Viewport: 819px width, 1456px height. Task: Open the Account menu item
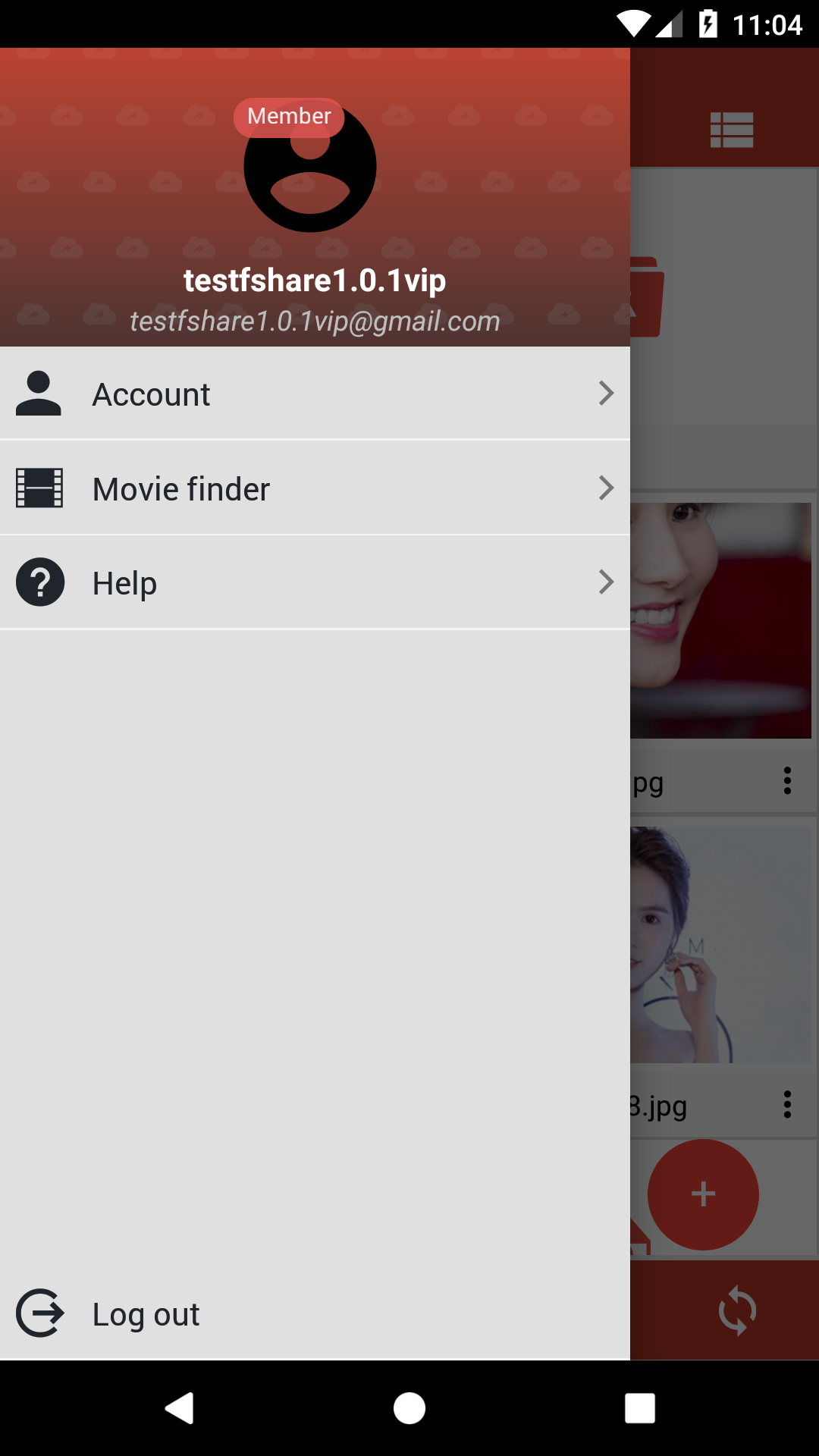pyautogui.click(x=315, y=393)
